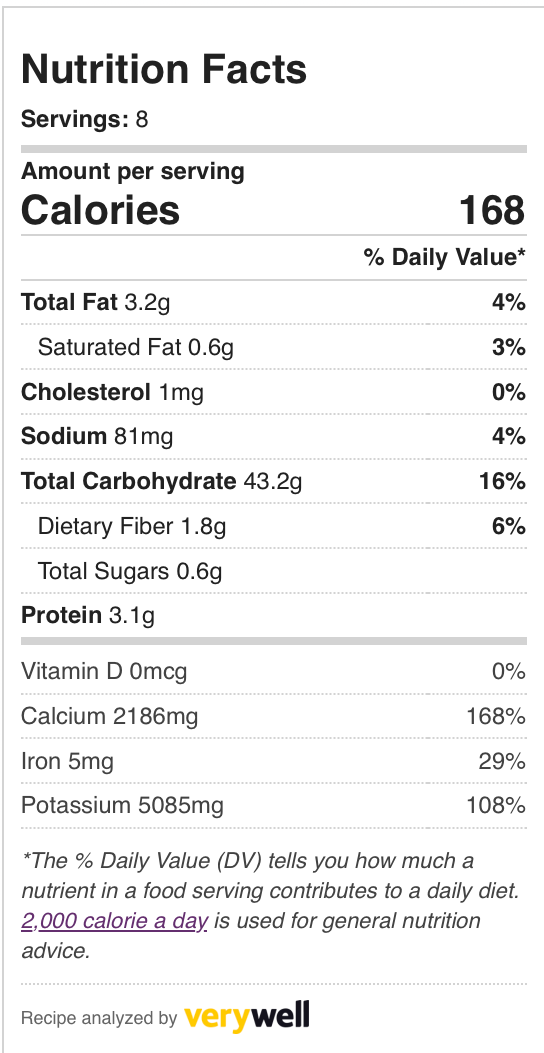The width and height of the screenshot is (544, 1053).
Task: Select the Protein 3.1g row
Action: click(x=273, y=615)
